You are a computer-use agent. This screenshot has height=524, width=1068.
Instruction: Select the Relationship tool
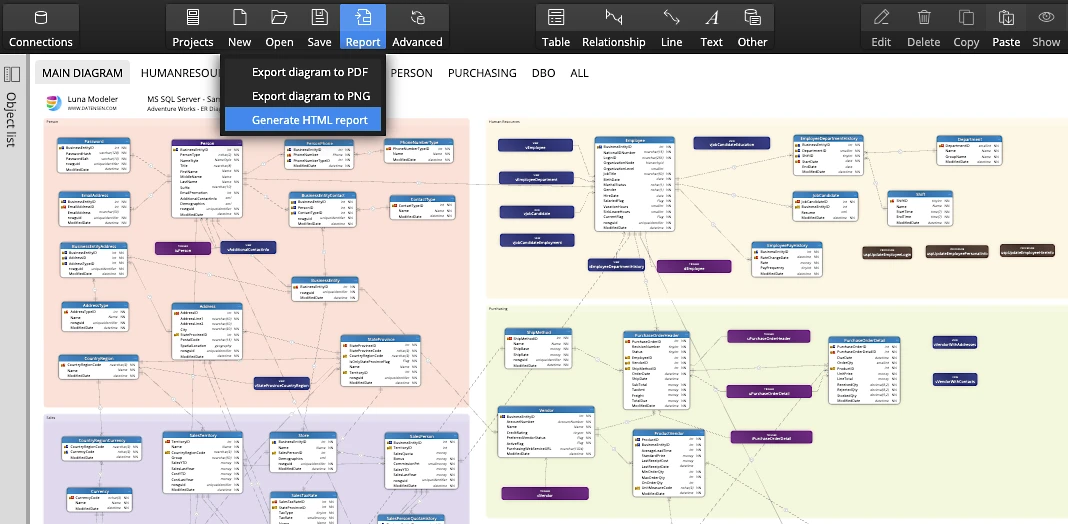(x=614, y=27)
